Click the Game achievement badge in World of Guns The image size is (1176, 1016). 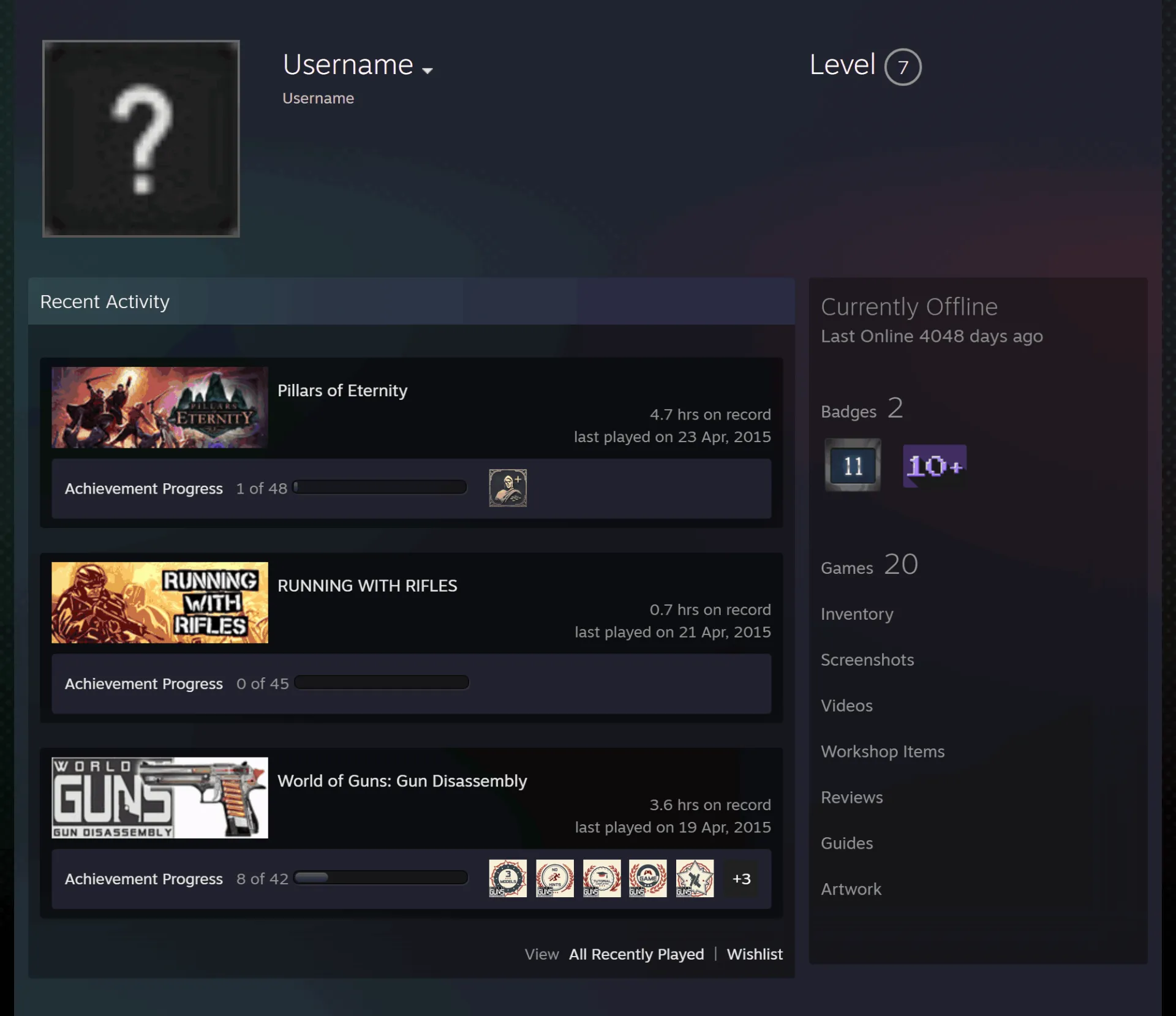[648, 878]
